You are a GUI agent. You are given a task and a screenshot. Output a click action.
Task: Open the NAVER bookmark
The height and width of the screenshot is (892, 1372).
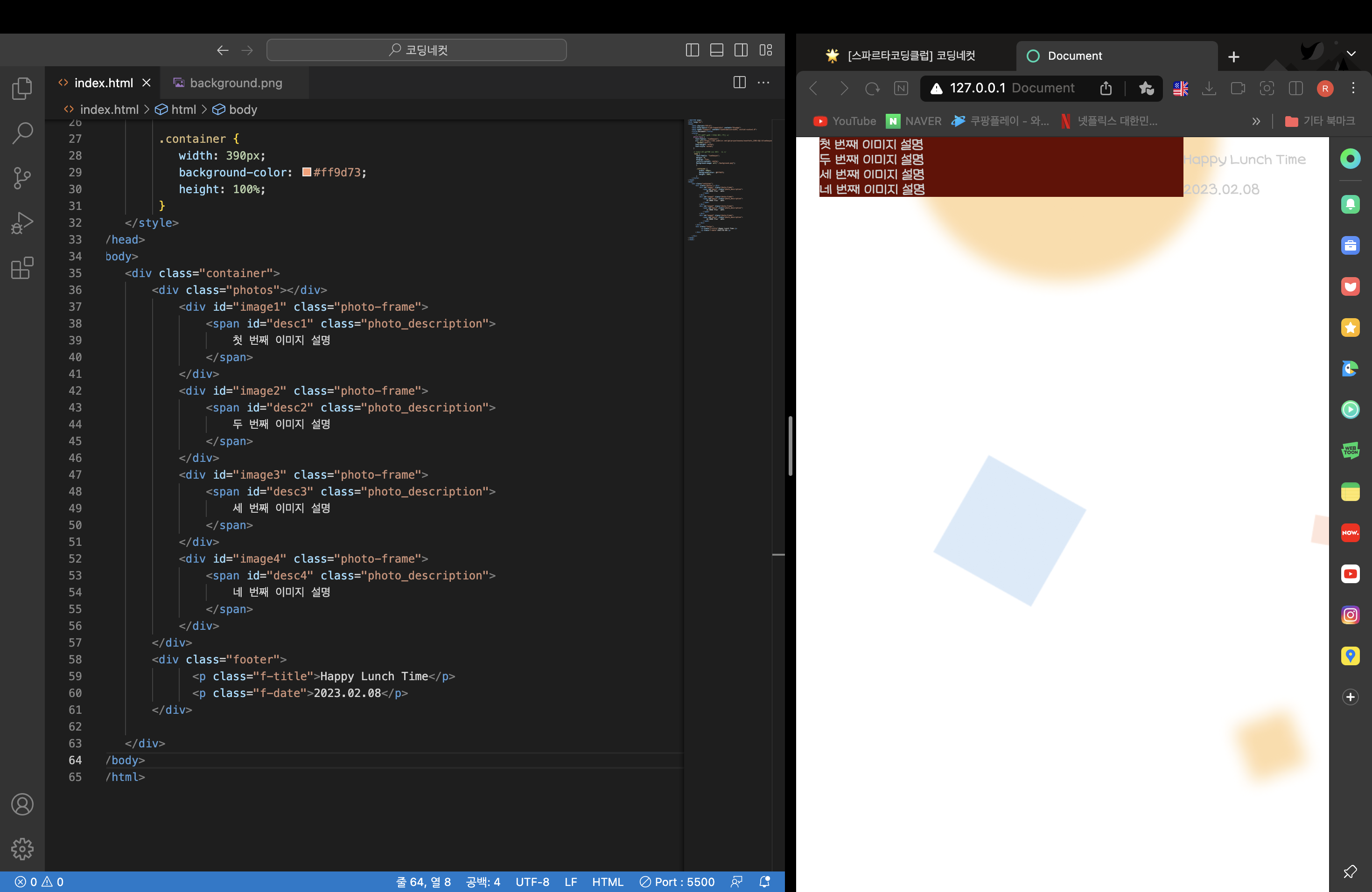(x=914, y=121)
